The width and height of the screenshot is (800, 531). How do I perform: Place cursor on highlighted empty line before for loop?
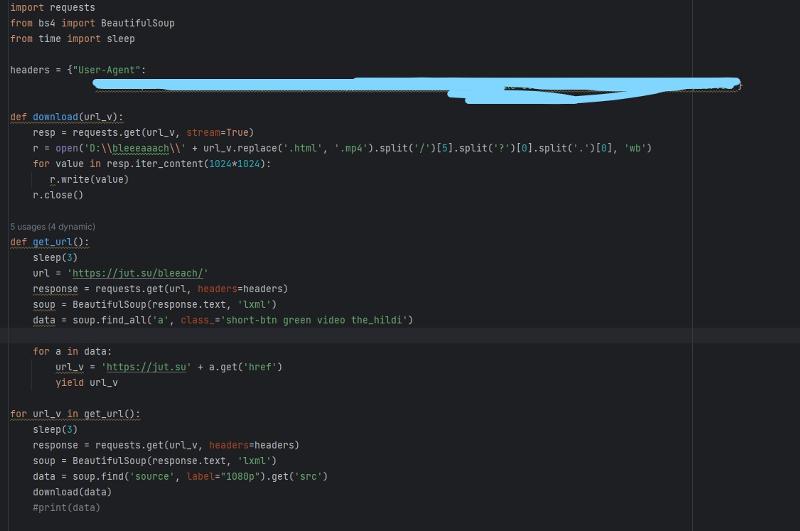[x=300, y=336]
